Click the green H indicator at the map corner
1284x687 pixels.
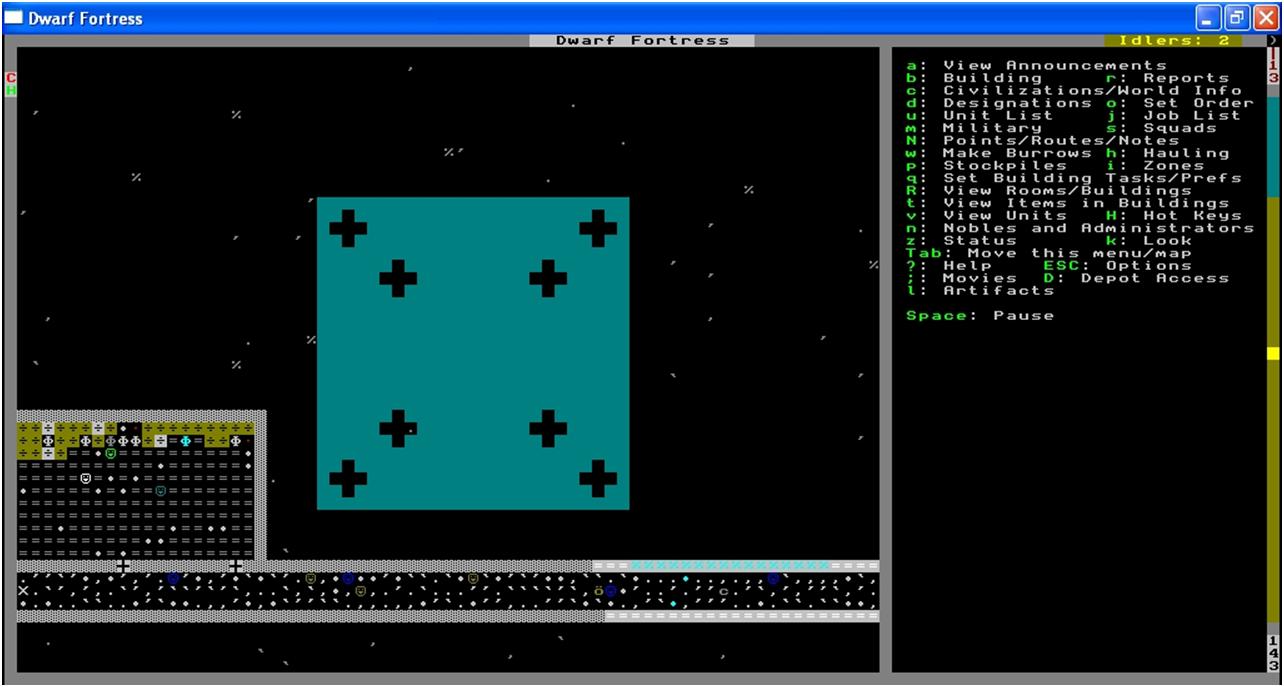[11, 90]
